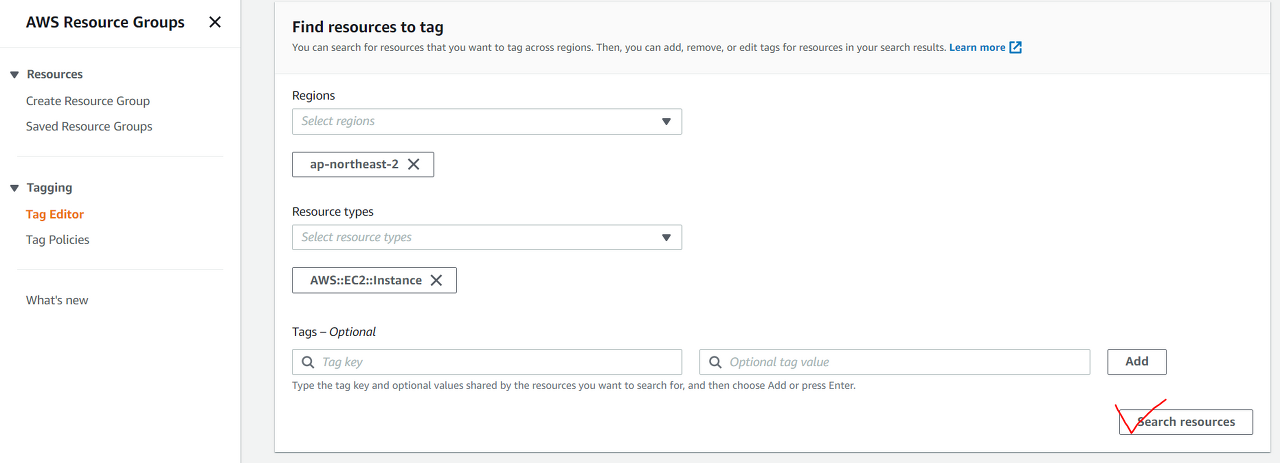
Task: Open the Select resource types dropdown
Action: point(487,237)
